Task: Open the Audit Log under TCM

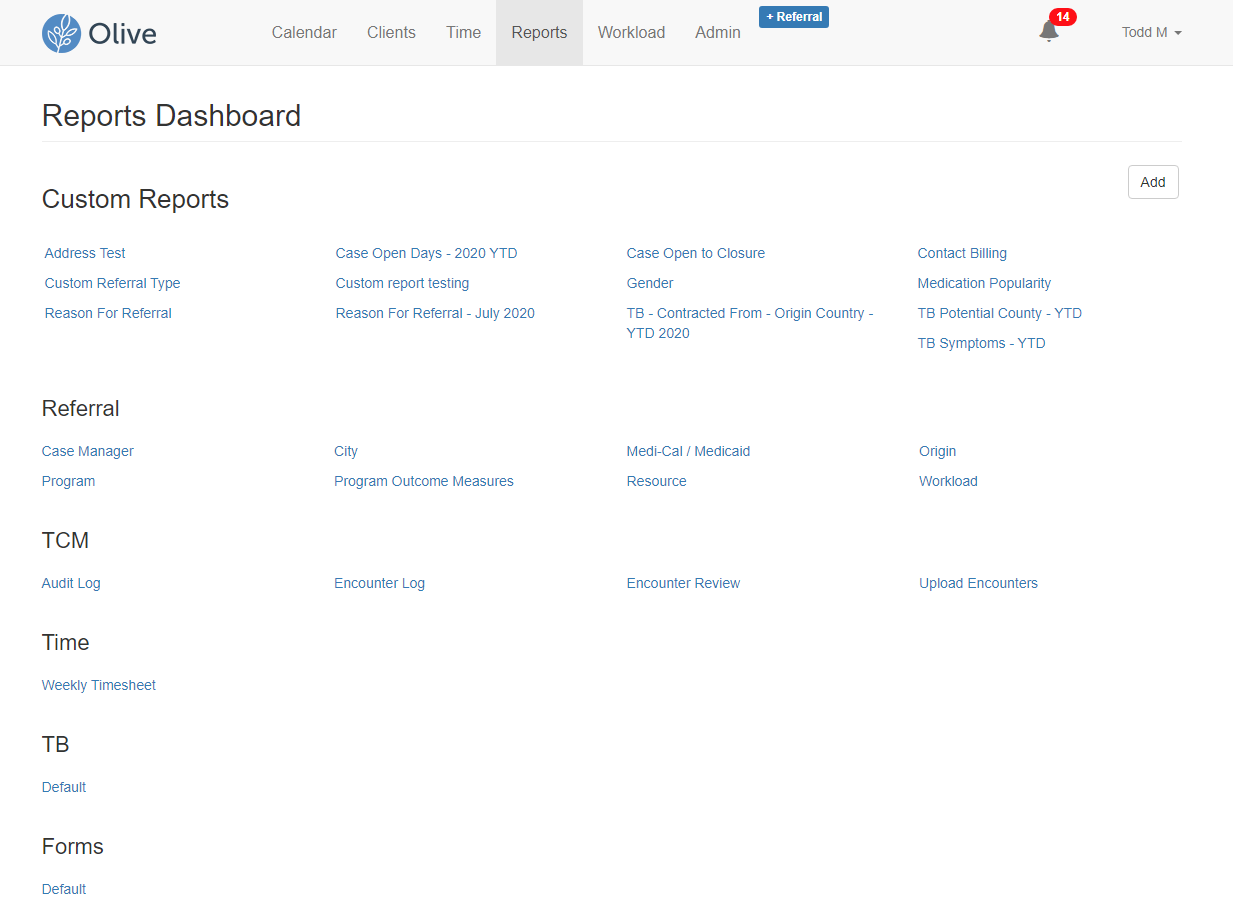Action: point(70,583)
